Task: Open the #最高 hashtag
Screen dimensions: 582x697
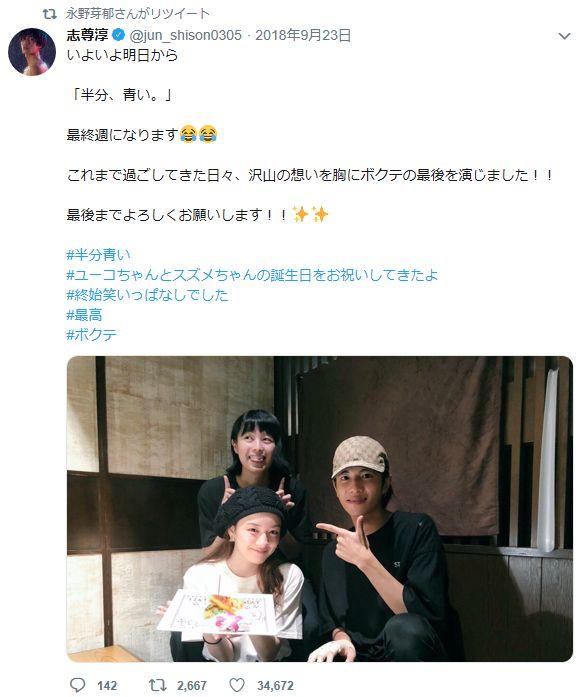Action: tap(84, 315)
